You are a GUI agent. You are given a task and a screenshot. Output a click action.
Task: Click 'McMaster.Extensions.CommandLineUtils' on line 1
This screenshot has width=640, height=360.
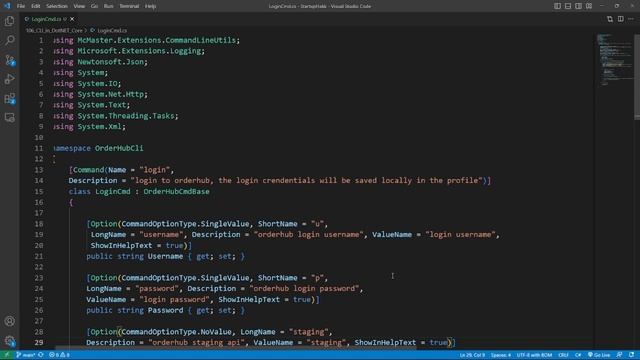(157, 40)
